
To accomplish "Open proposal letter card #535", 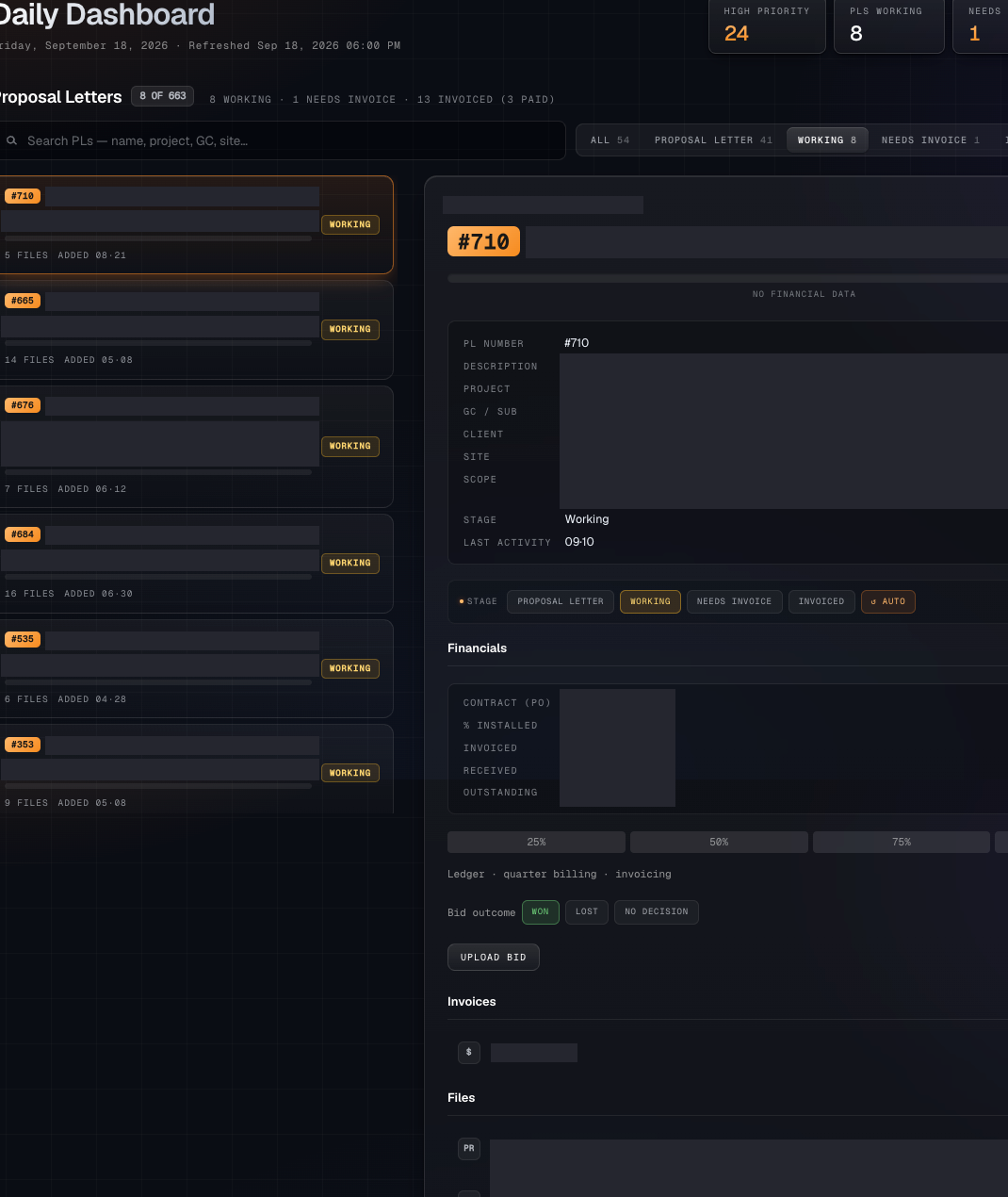I will 196,668.
